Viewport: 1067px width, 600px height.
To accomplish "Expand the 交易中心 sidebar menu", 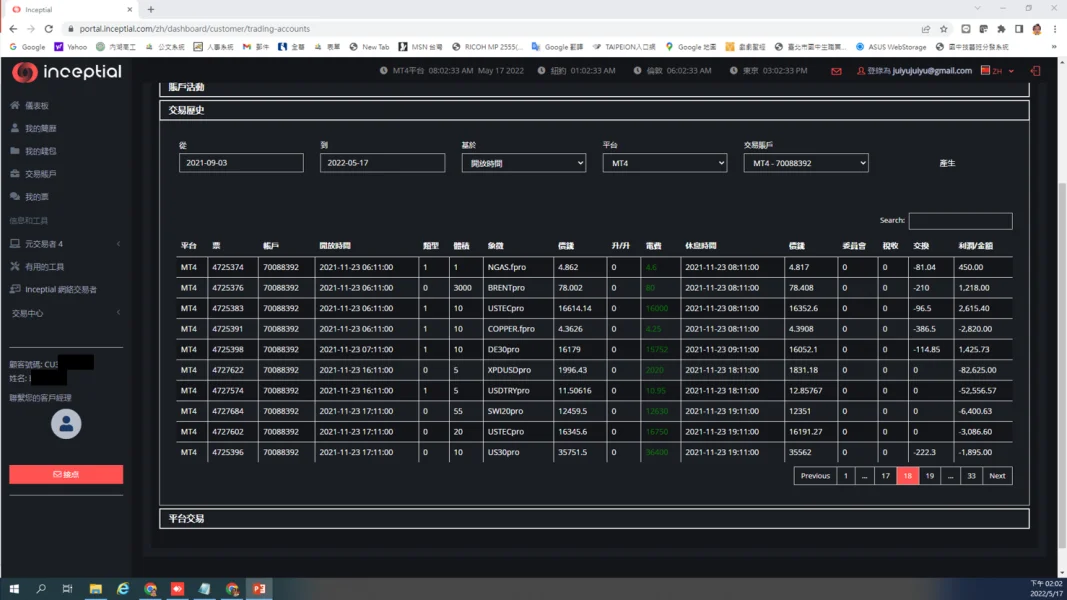I will point(65,313).
